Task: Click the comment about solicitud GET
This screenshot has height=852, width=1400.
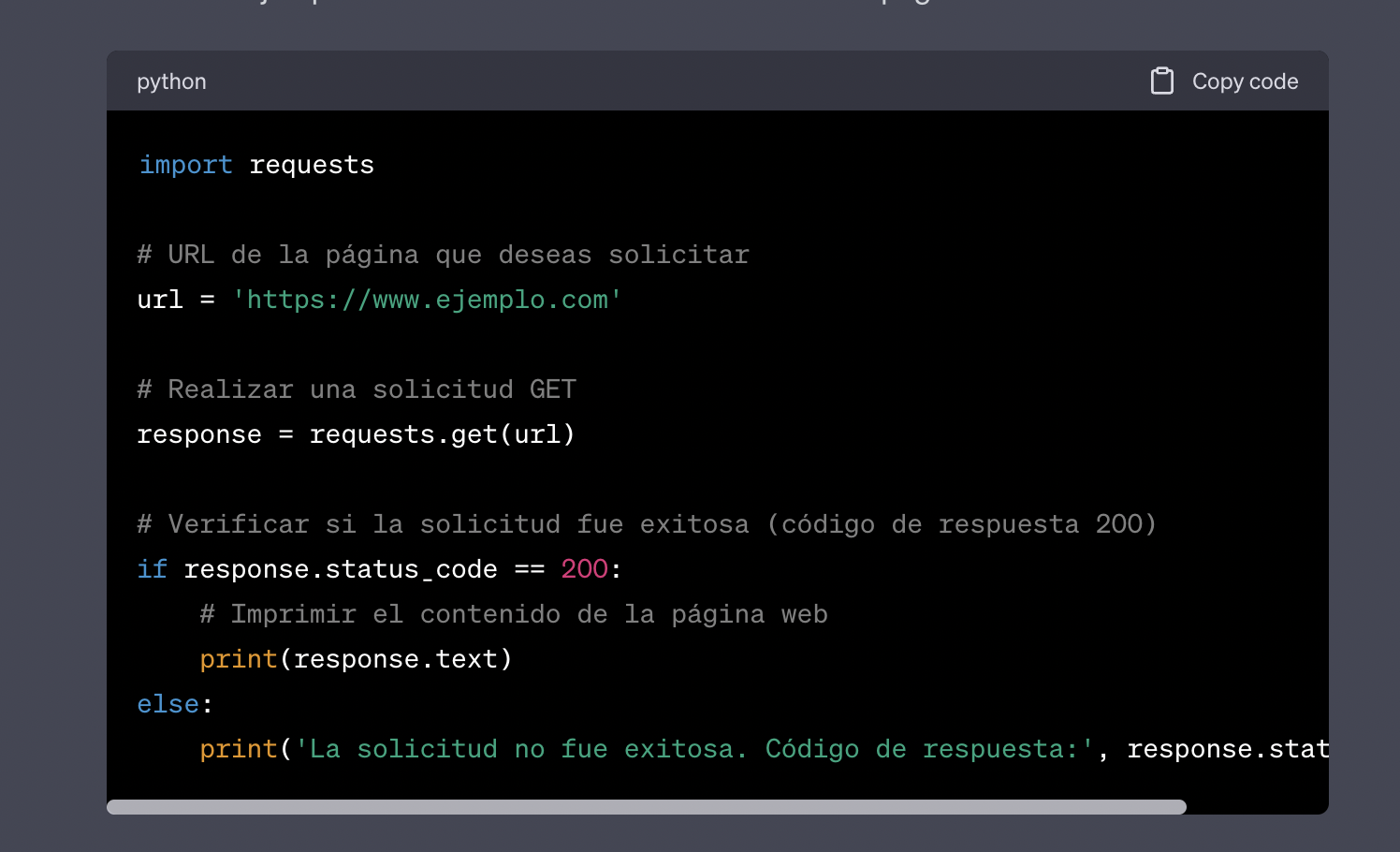Action: (356, 389)
